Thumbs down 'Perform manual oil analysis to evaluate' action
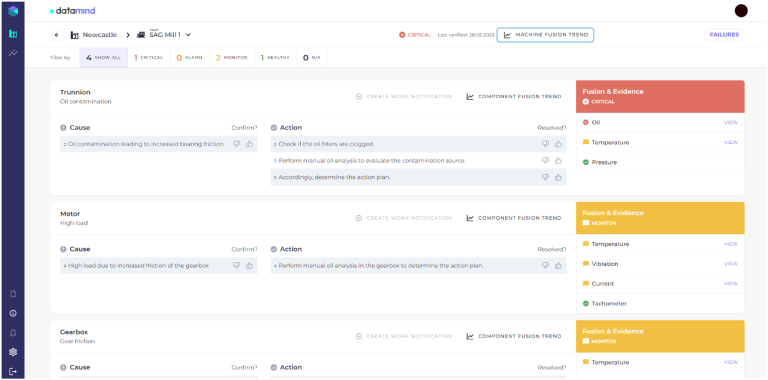The height and width of the screenshot is (380, 768). coord(545,161)
